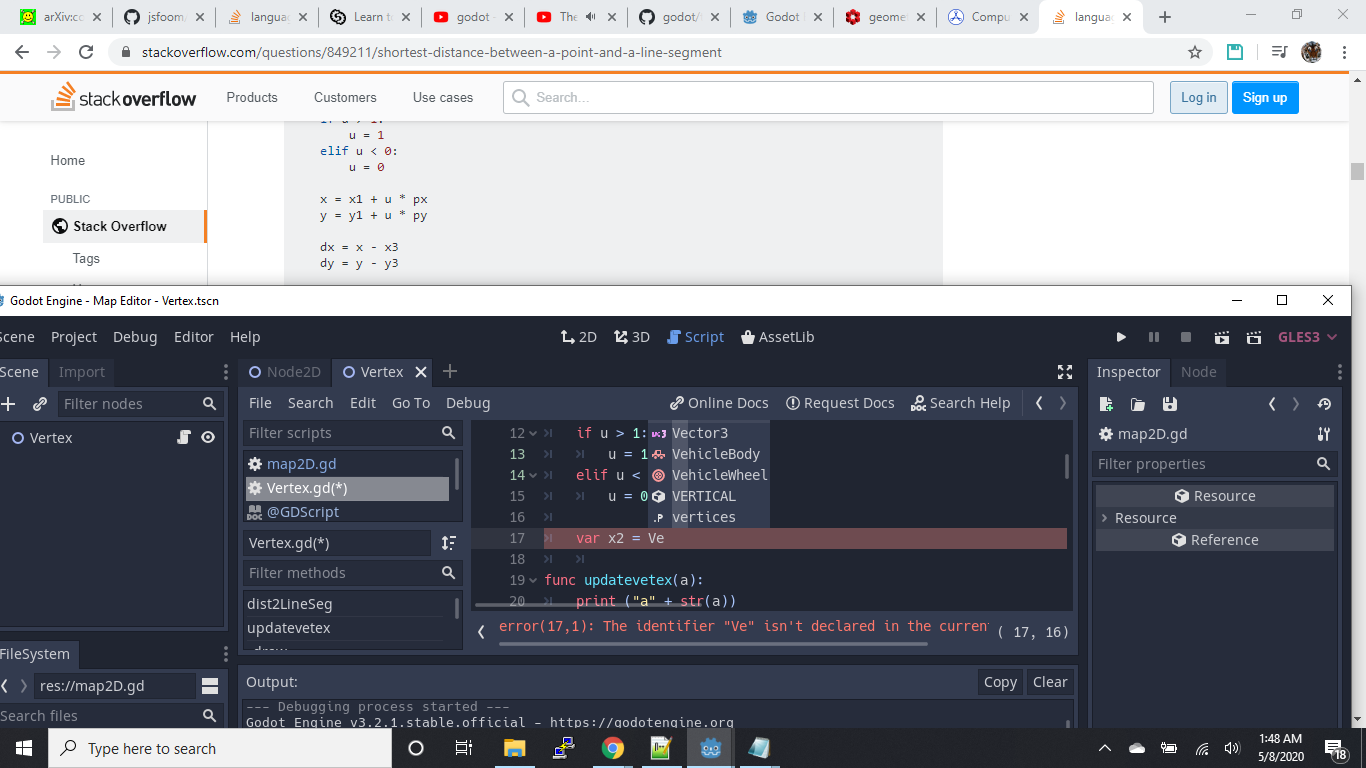Toggle scripts panel arrow beside error message
This screenshot has width=1366, height=768.
481,631
